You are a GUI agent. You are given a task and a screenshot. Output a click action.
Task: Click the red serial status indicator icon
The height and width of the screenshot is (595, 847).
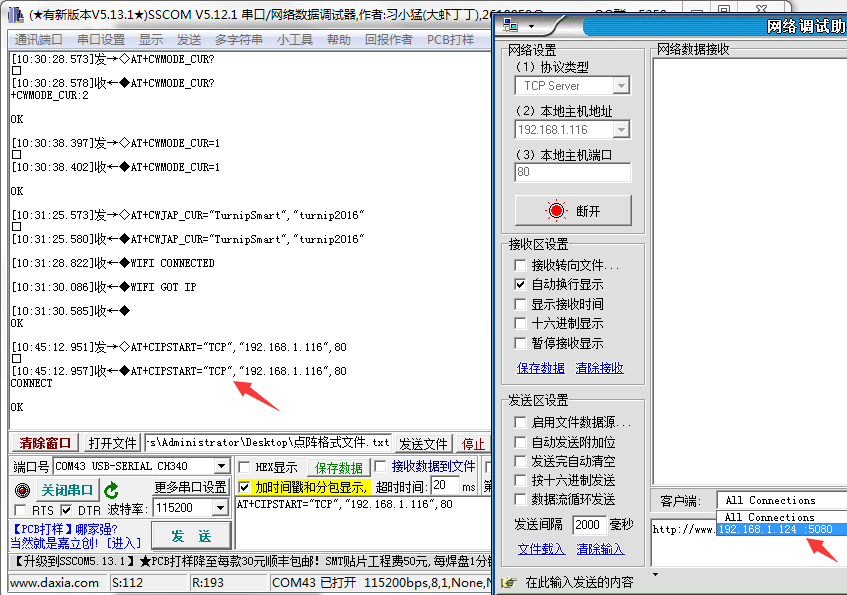(22, 490)
